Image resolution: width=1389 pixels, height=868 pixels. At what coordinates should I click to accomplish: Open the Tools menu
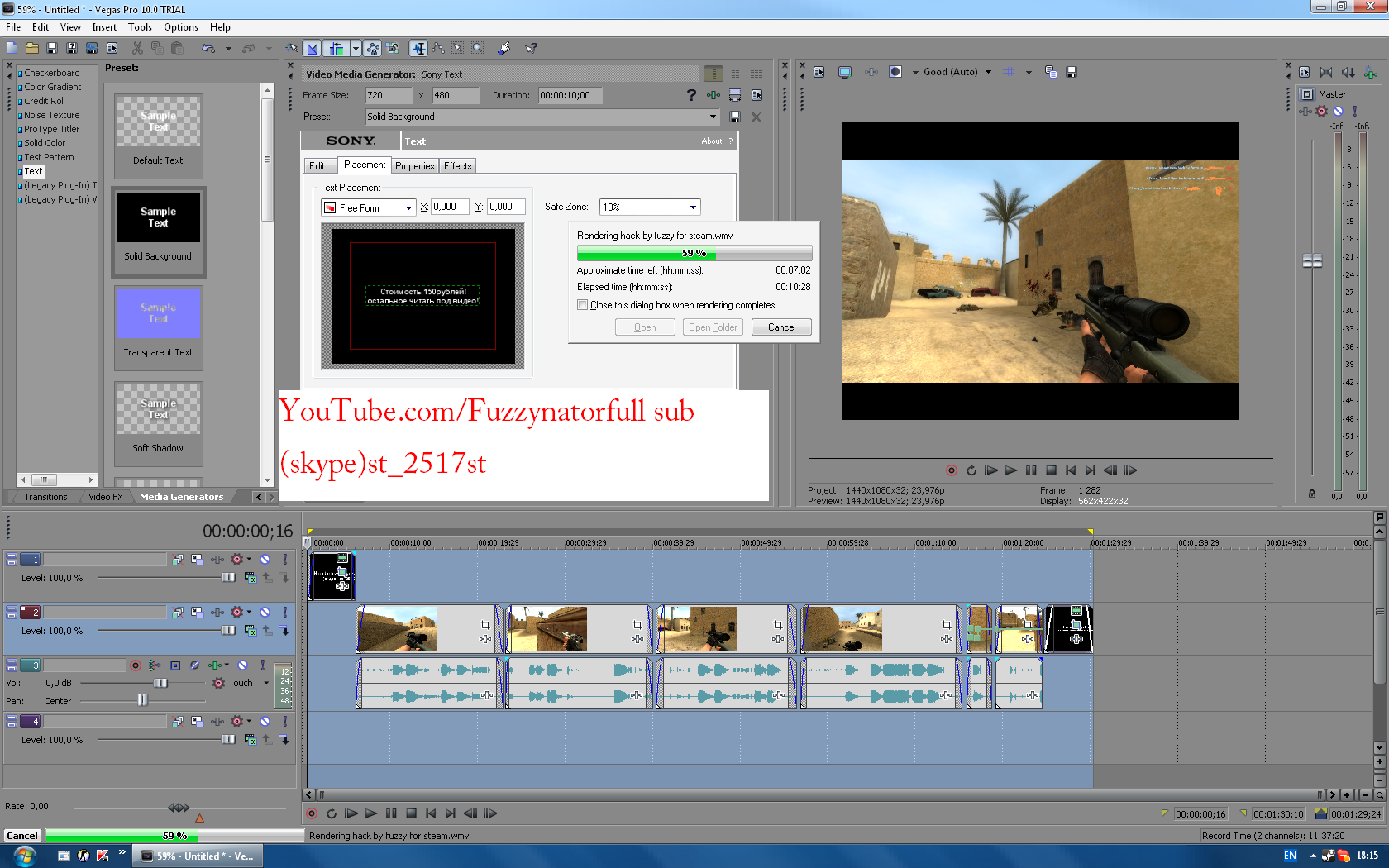pyautogui.click(x=140, y=27)
